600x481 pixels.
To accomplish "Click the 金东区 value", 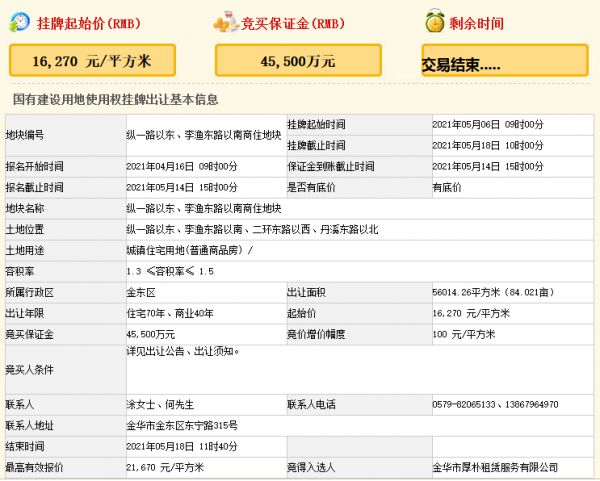I will (141, 293).
